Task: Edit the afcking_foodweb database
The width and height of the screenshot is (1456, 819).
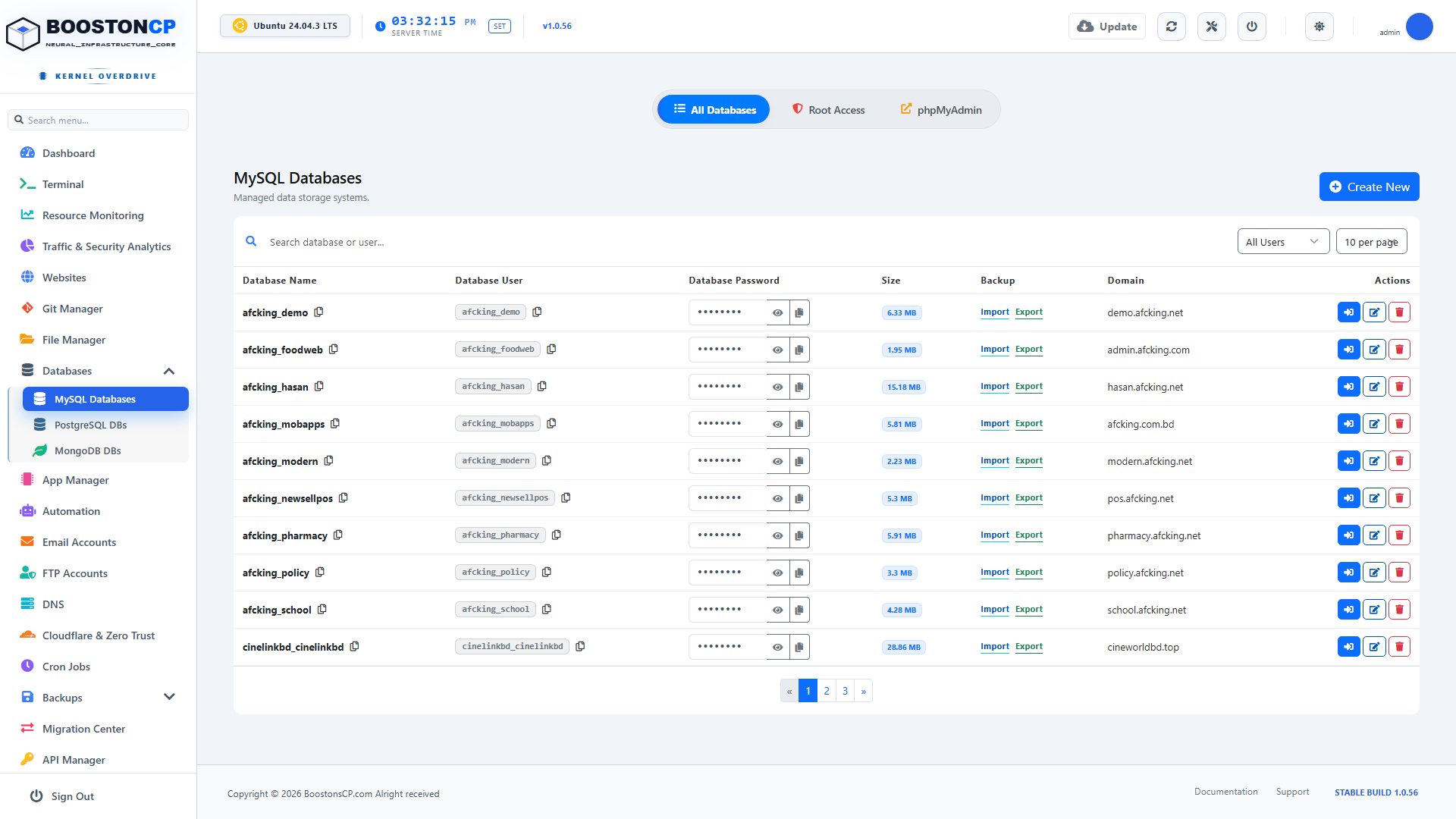Action: pyautogui.click(x=1374, y=350)
